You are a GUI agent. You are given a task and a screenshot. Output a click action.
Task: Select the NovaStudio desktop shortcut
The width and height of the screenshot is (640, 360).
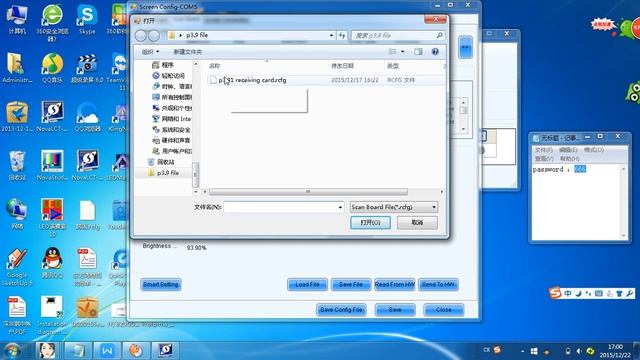click(52, 165)
